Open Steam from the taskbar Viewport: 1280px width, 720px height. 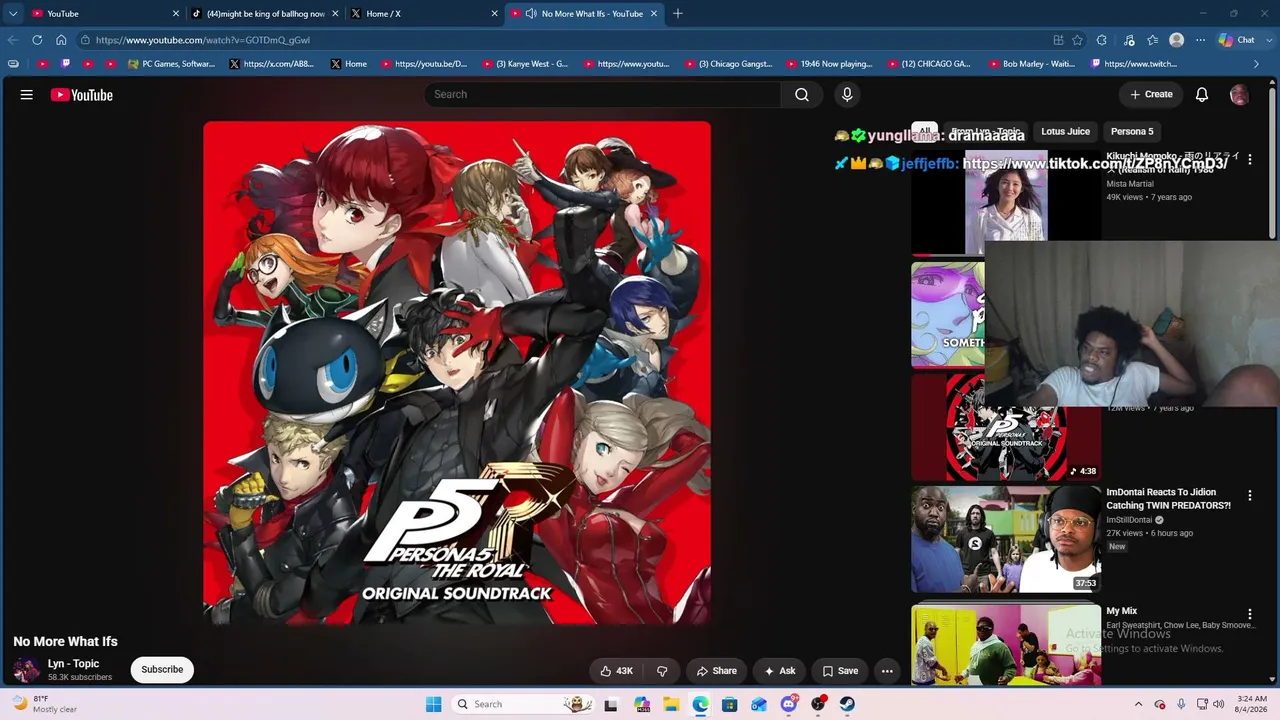point(847,704)
